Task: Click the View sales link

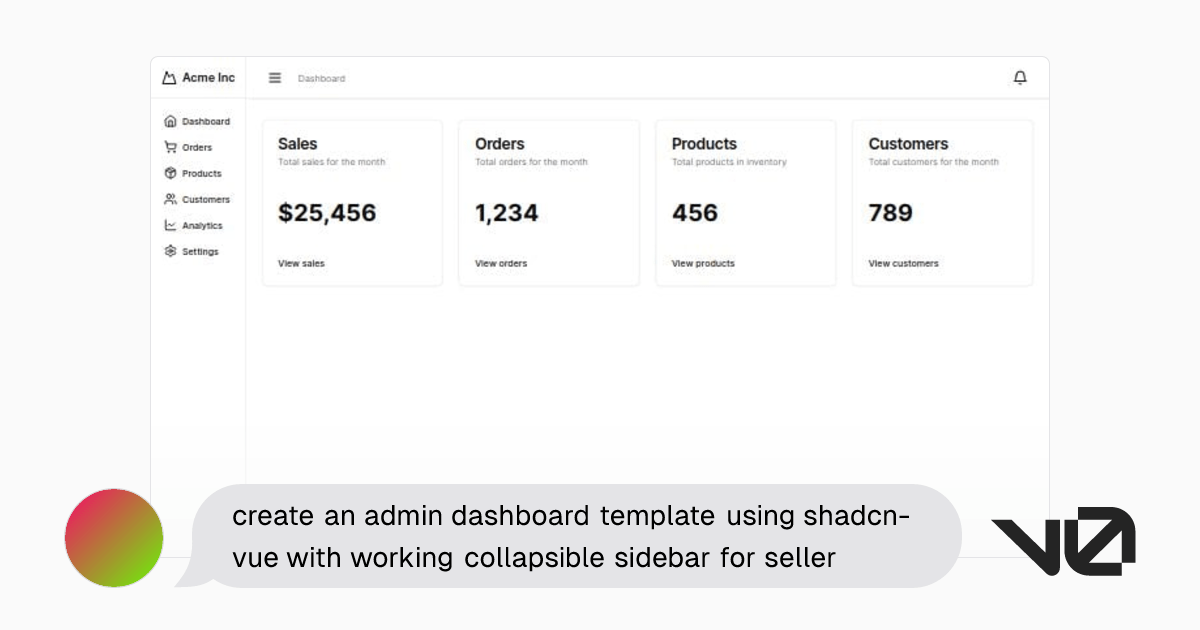Action: click(x=301, y=264)
